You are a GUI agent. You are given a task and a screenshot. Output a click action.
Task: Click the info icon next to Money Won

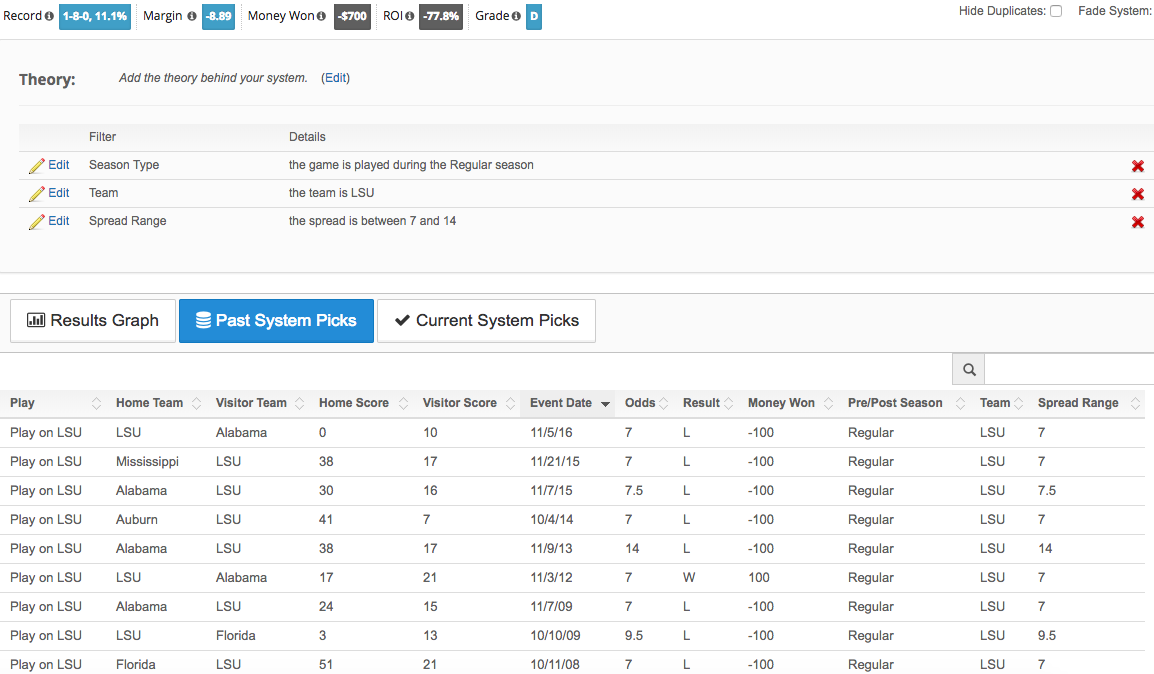(x=321, y=16)
